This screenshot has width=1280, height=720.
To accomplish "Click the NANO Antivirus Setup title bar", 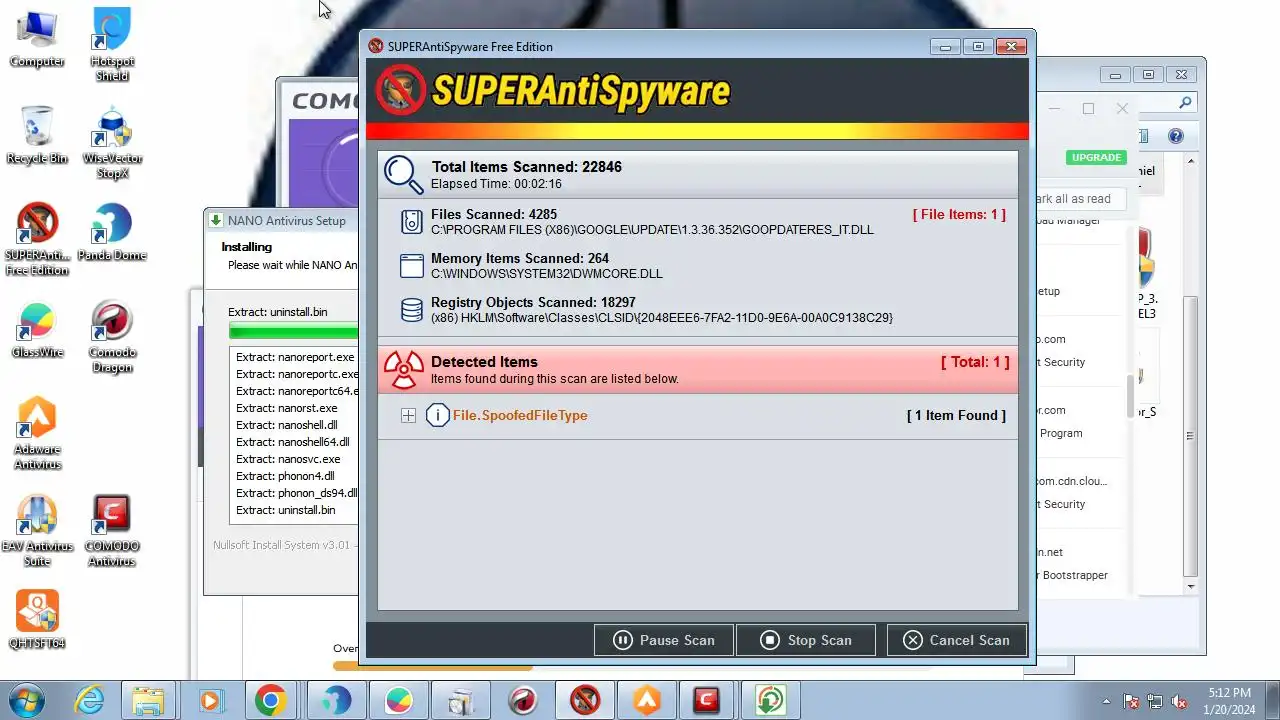I will (281, 220).
